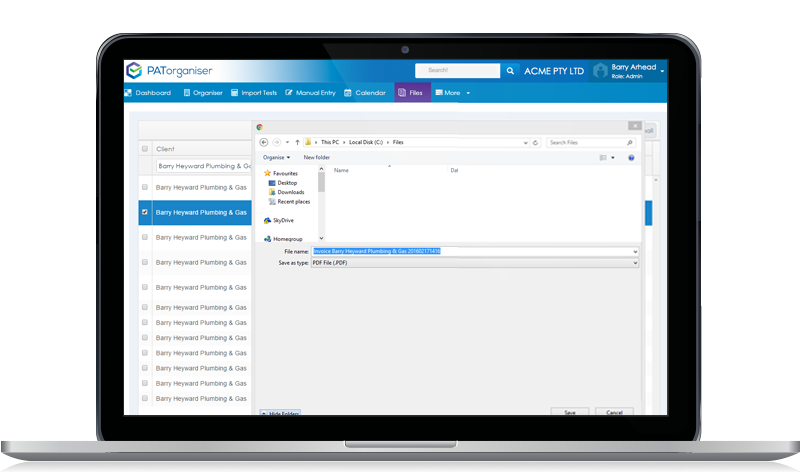Image resolution: width=800 pixels, height=473 pixels.
Task: Open the Files tab
Action: 412,93
